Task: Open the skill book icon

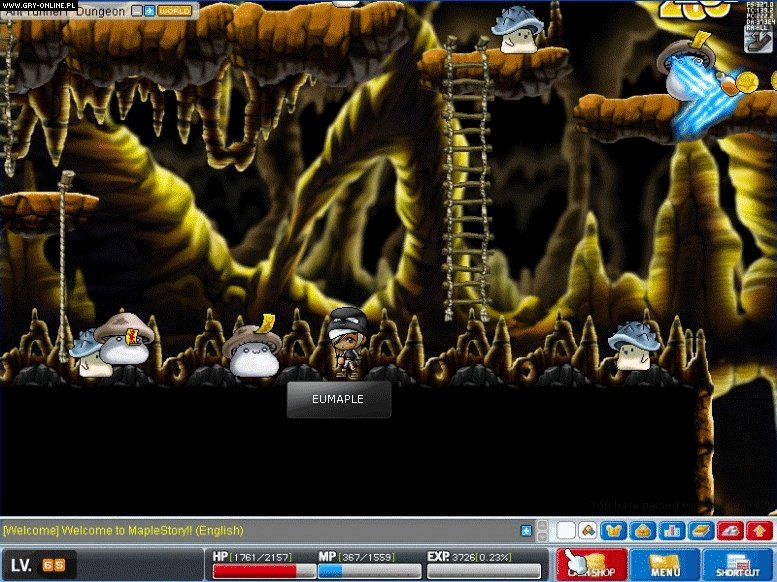Action: pos(699,530)
